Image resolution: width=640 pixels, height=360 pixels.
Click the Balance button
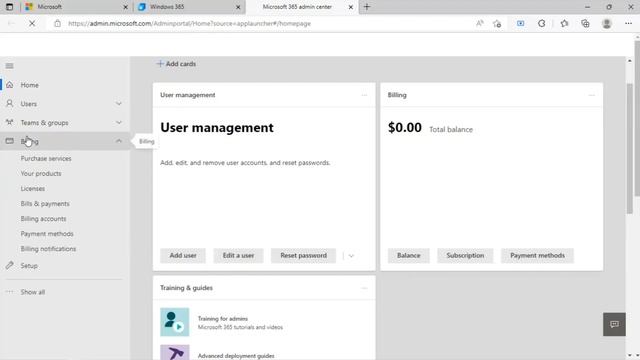[x=409, y=256]
